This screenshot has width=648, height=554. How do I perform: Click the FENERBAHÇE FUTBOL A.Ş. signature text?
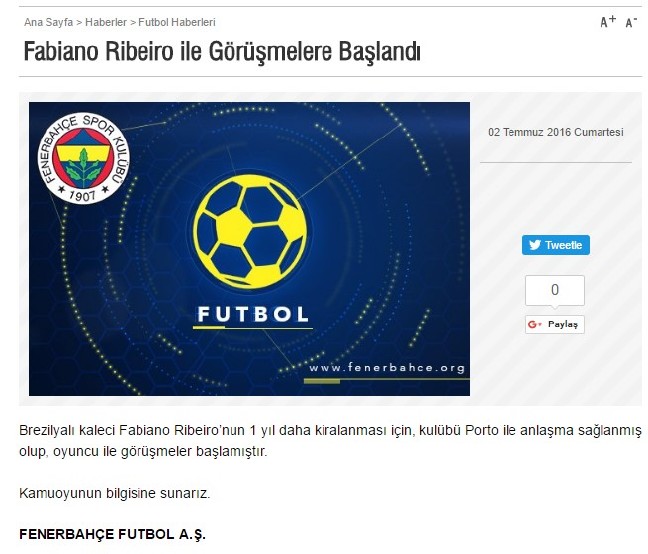point(112,534)
